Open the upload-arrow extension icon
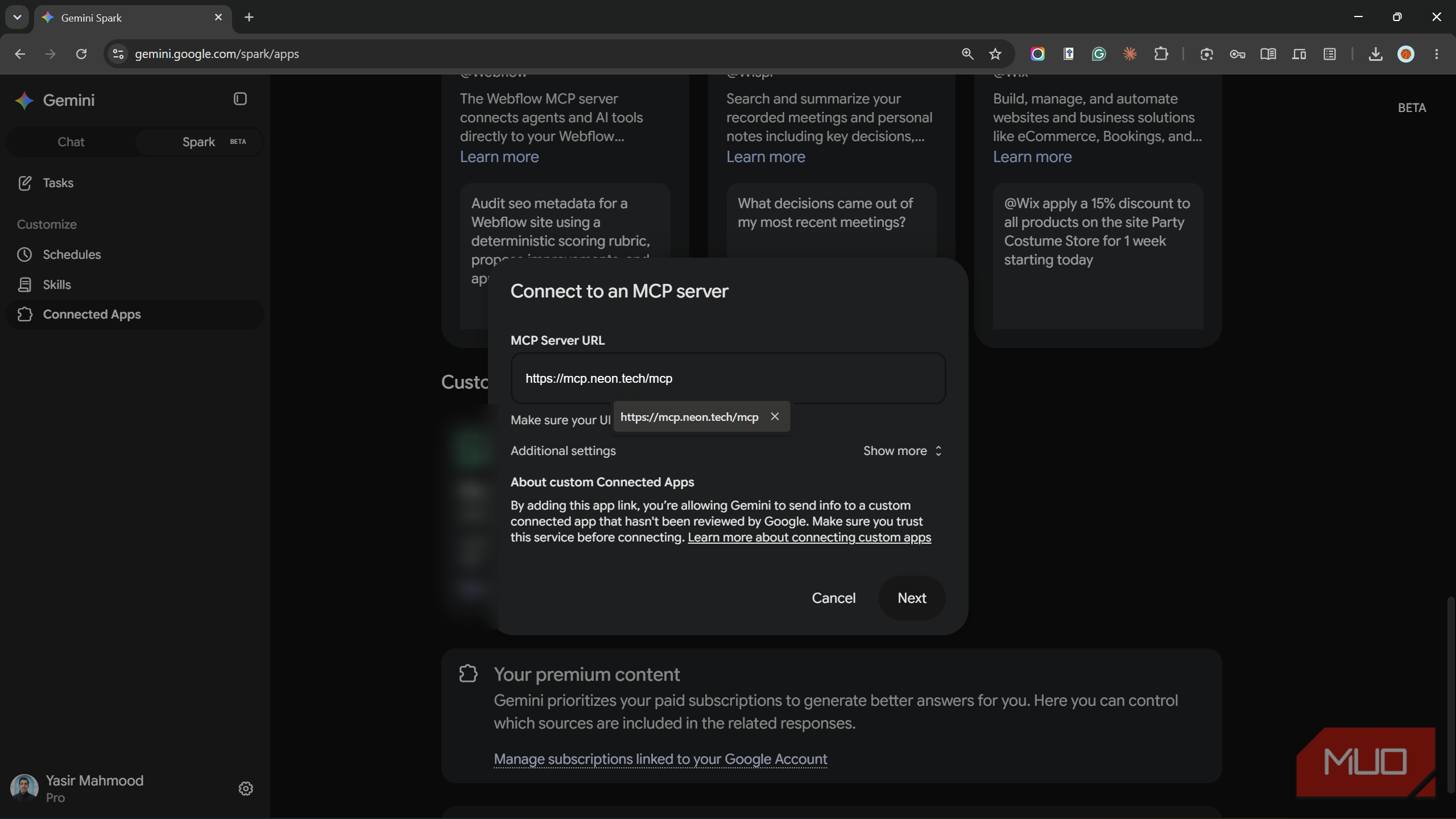Screen dimensions: 1456x819 coord(1068,54)
